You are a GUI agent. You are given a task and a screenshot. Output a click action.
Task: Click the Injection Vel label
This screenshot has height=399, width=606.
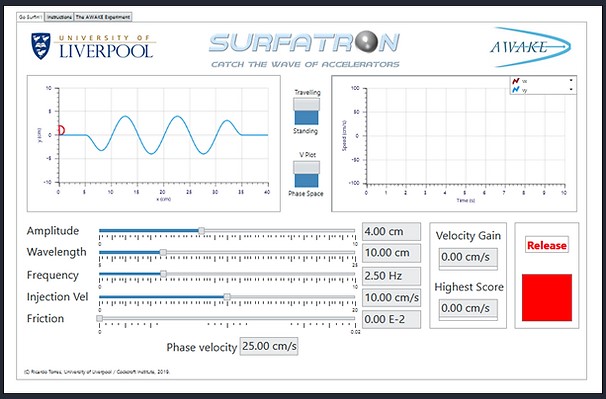58,297
